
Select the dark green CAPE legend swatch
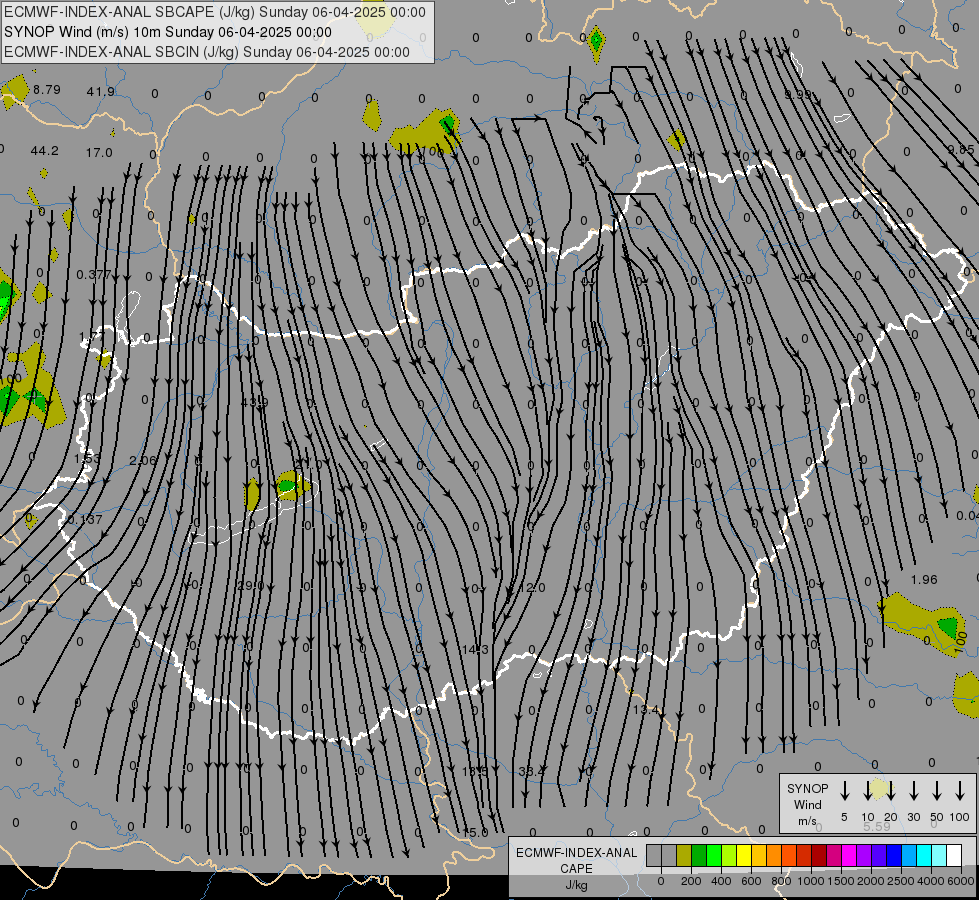[699, 855]
